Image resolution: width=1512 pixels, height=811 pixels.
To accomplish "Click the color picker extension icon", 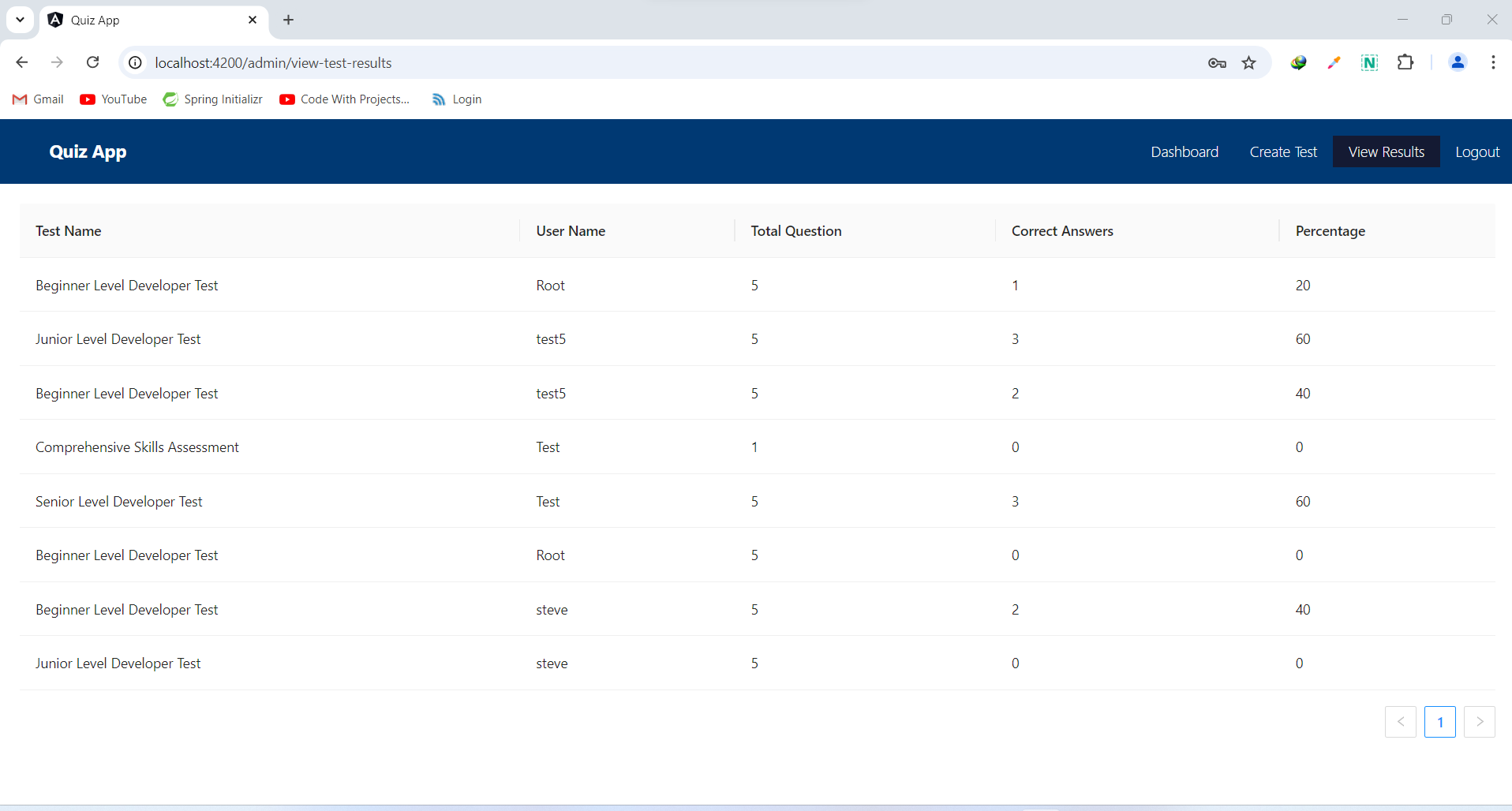I will (1334, 62).
